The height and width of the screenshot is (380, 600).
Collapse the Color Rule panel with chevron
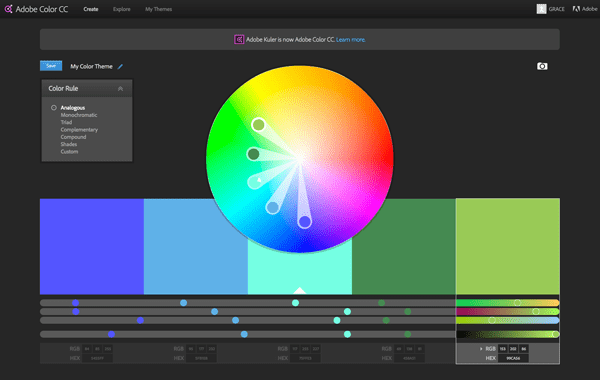click(121, 88)
